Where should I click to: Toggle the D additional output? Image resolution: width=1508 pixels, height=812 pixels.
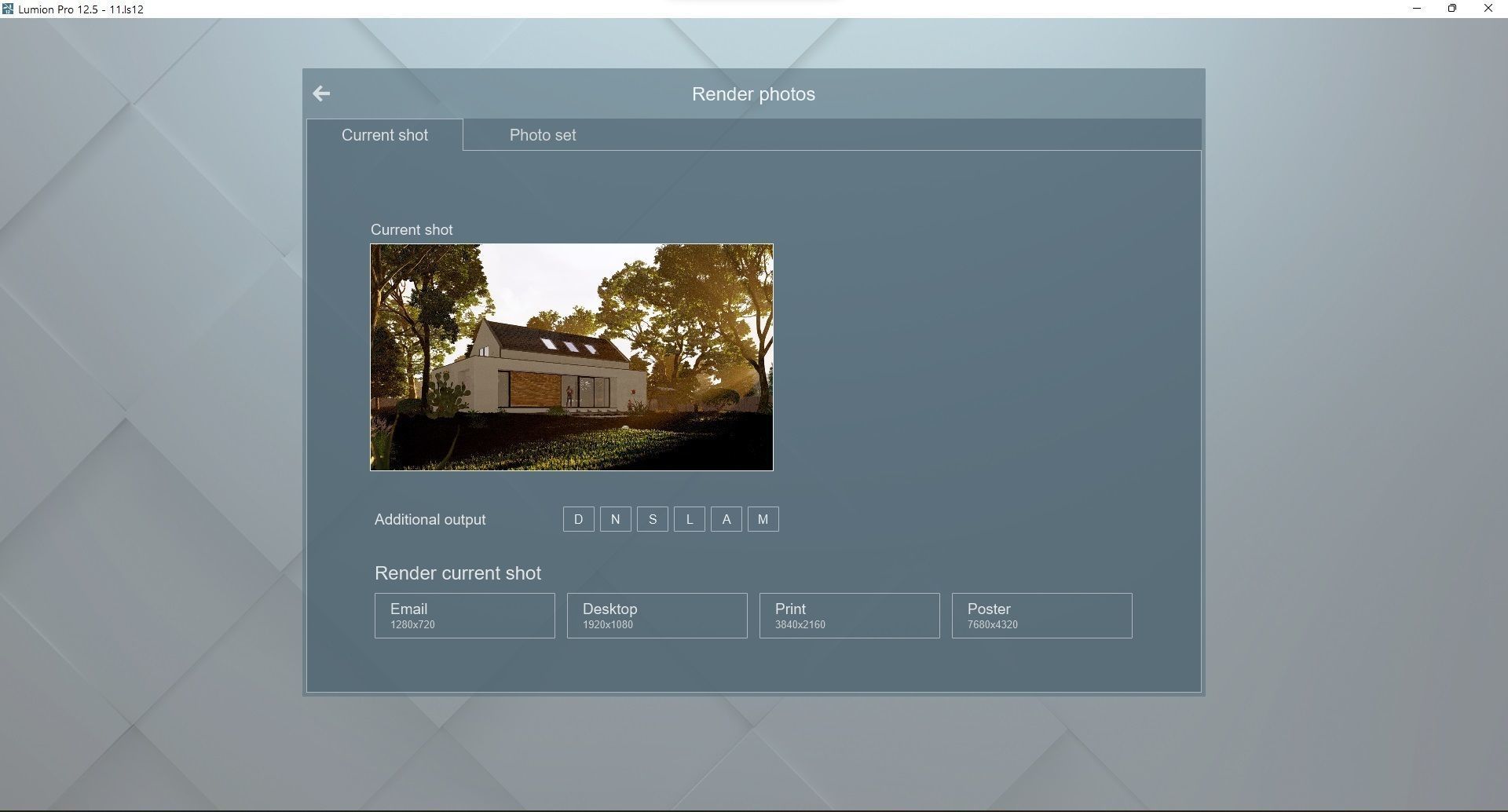click(x=579, y=519)
